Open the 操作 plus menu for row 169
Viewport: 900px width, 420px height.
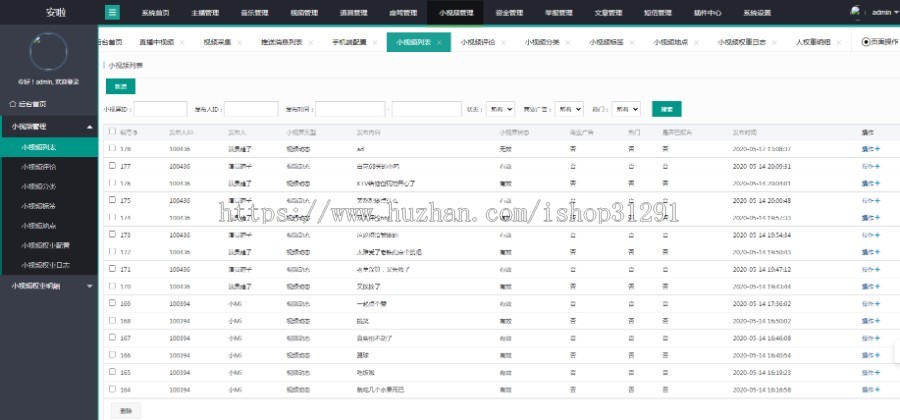[870, 304]
